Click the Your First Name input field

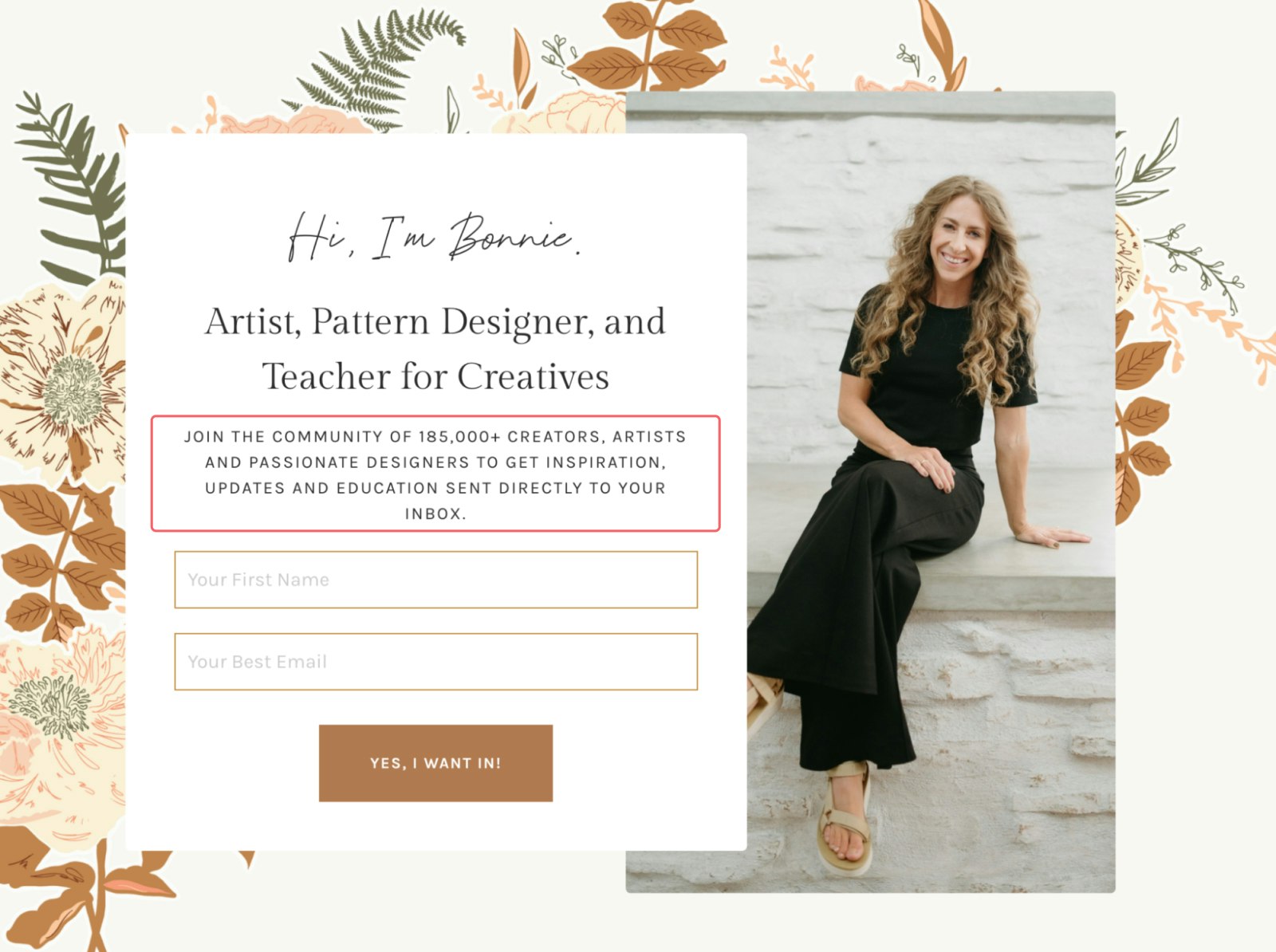[x=435, y=580]
